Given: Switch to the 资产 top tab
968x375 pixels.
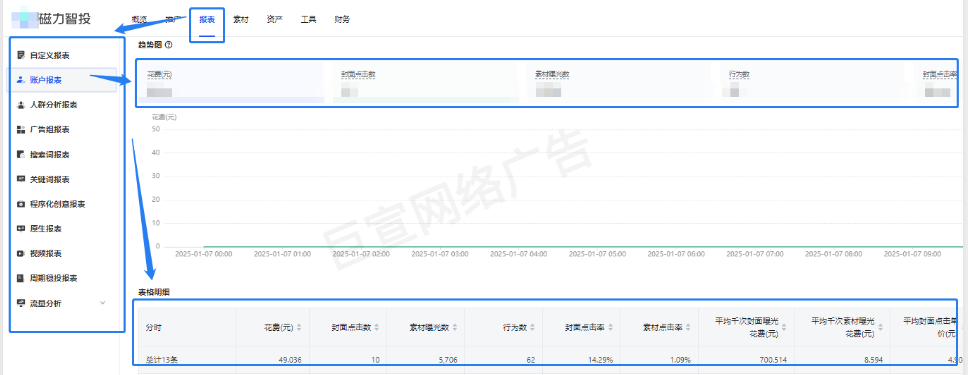Looking at the screenshot, I should [x=275, y=20].
